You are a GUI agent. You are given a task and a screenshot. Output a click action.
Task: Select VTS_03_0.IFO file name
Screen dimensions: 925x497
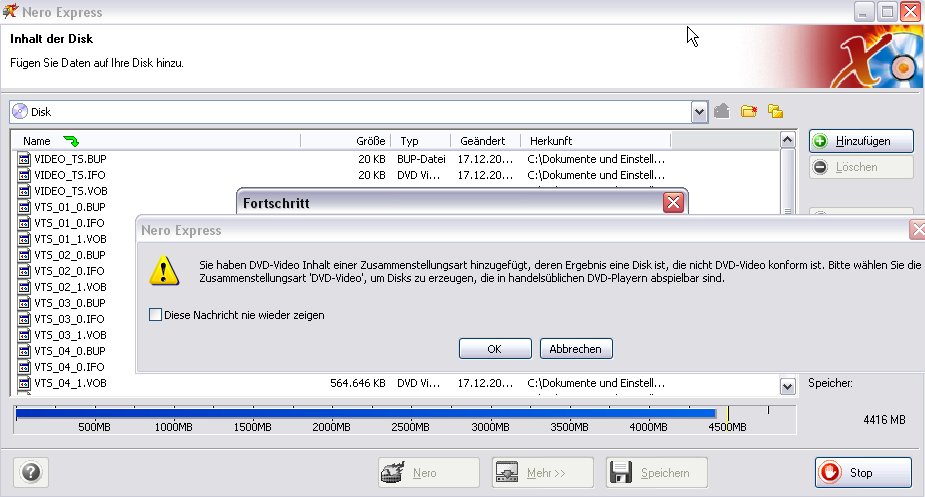(x=69, y=319)
